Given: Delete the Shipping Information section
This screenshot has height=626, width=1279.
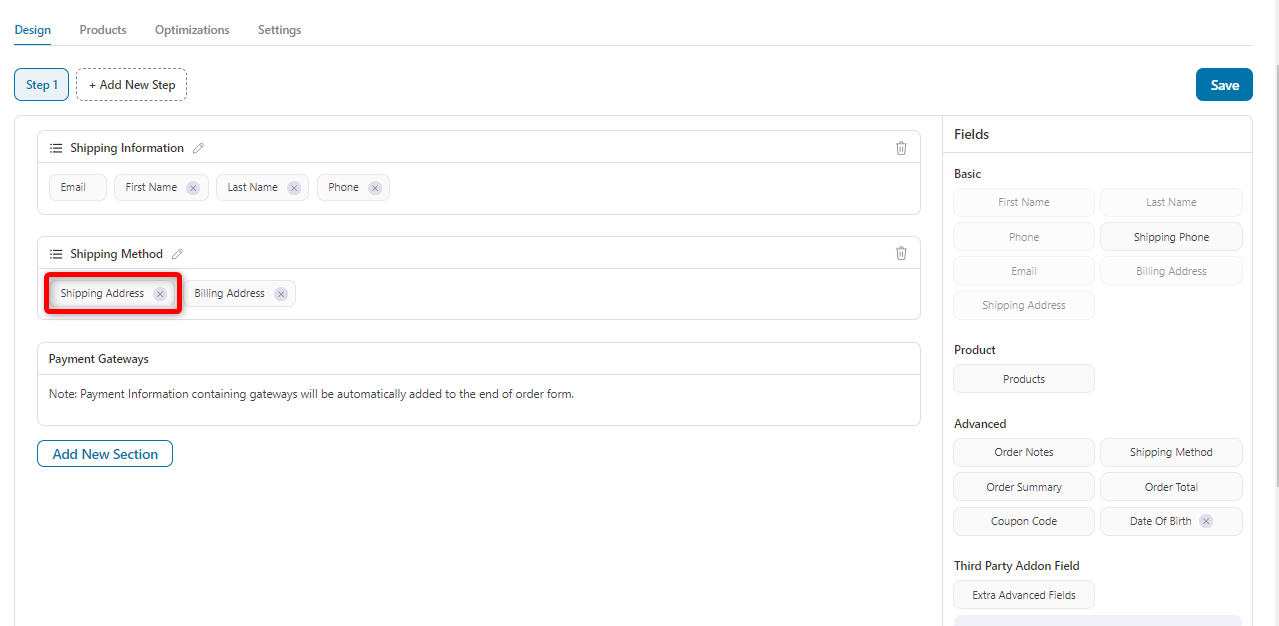Looking at the screenshot, I should 901,148.
